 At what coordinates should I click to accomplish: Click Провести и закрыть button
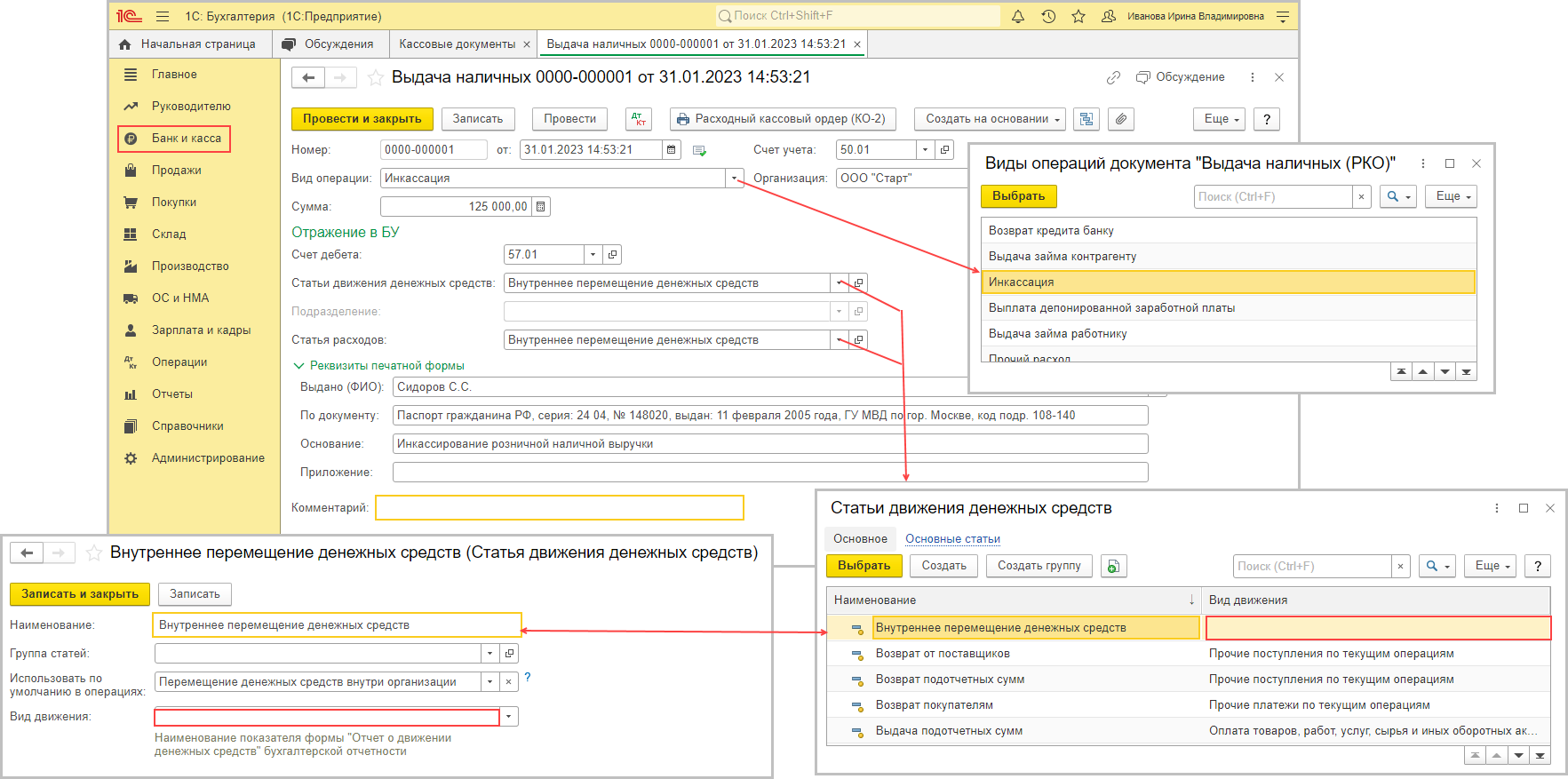[x=362, y=119]
